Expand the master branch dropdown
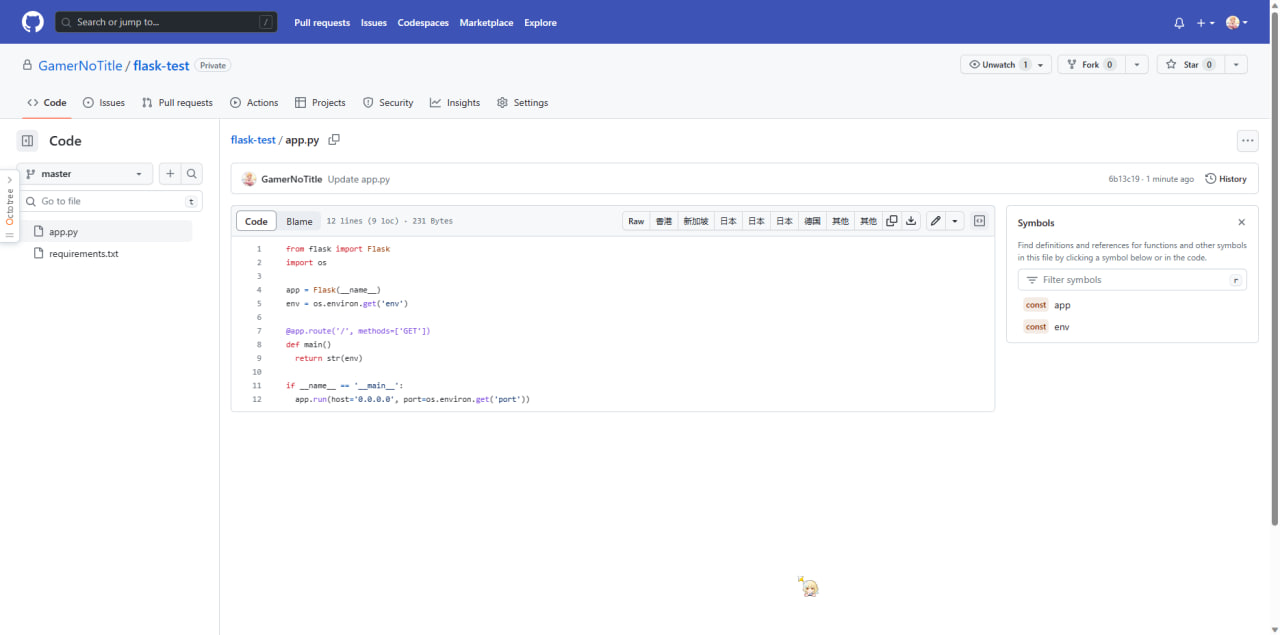 (85, 174)
